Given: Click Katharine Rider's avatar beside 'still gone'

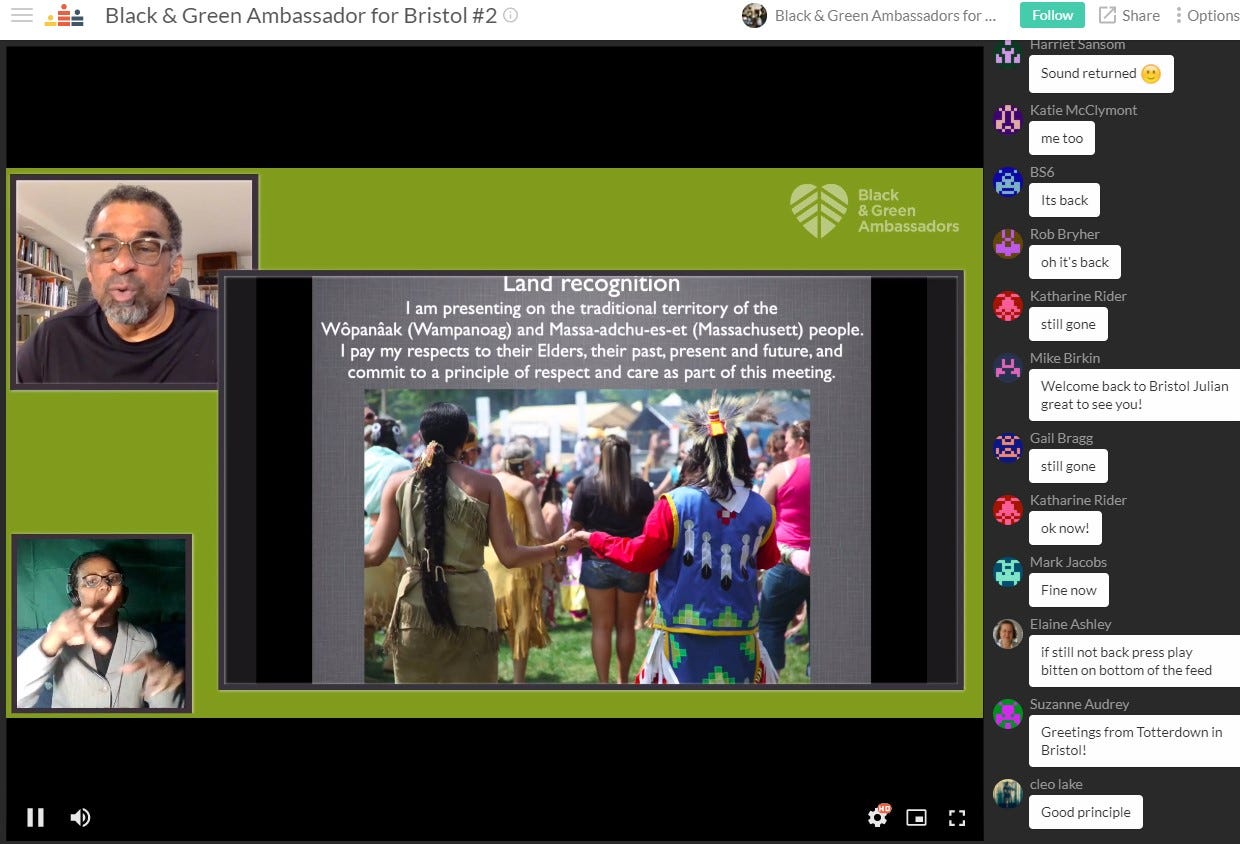Looking at the screenshot, I should tap(1008, 305).
